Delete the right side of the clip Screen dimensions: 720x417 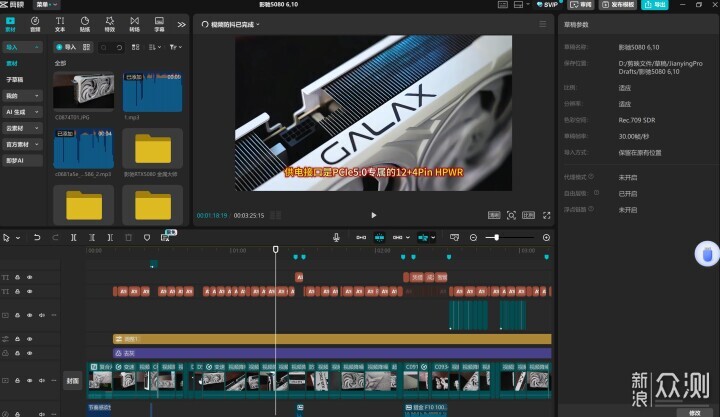tap(110, 237)
